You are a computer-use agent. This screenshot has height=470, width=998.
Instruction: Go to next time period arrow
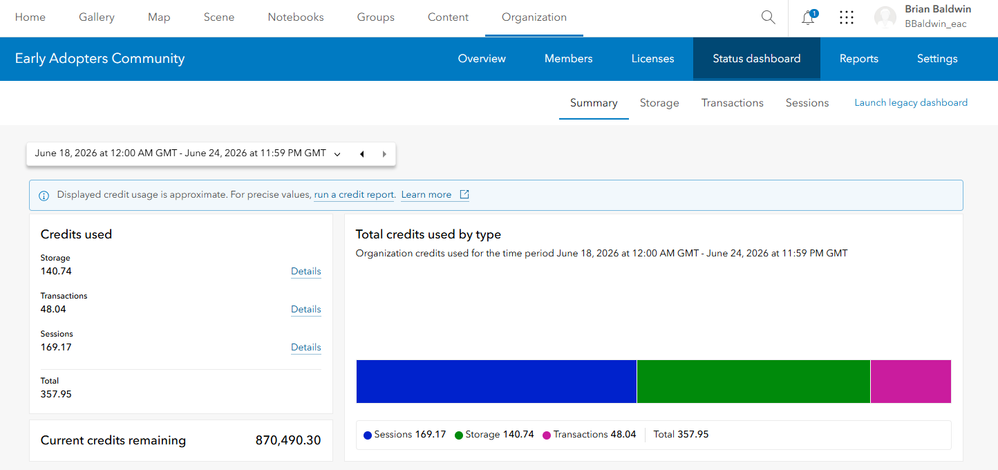coord(384,154)
